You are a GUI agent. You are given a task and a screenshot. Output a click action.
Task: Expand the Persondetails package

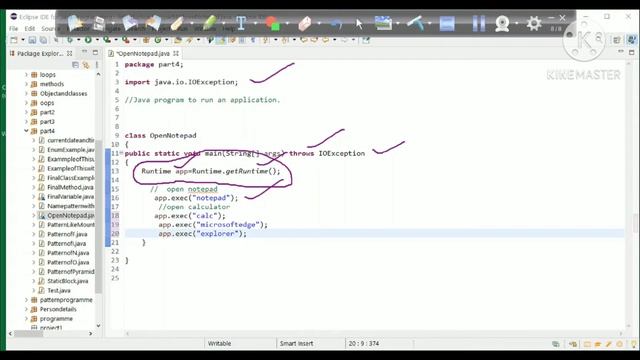[26, 309]
